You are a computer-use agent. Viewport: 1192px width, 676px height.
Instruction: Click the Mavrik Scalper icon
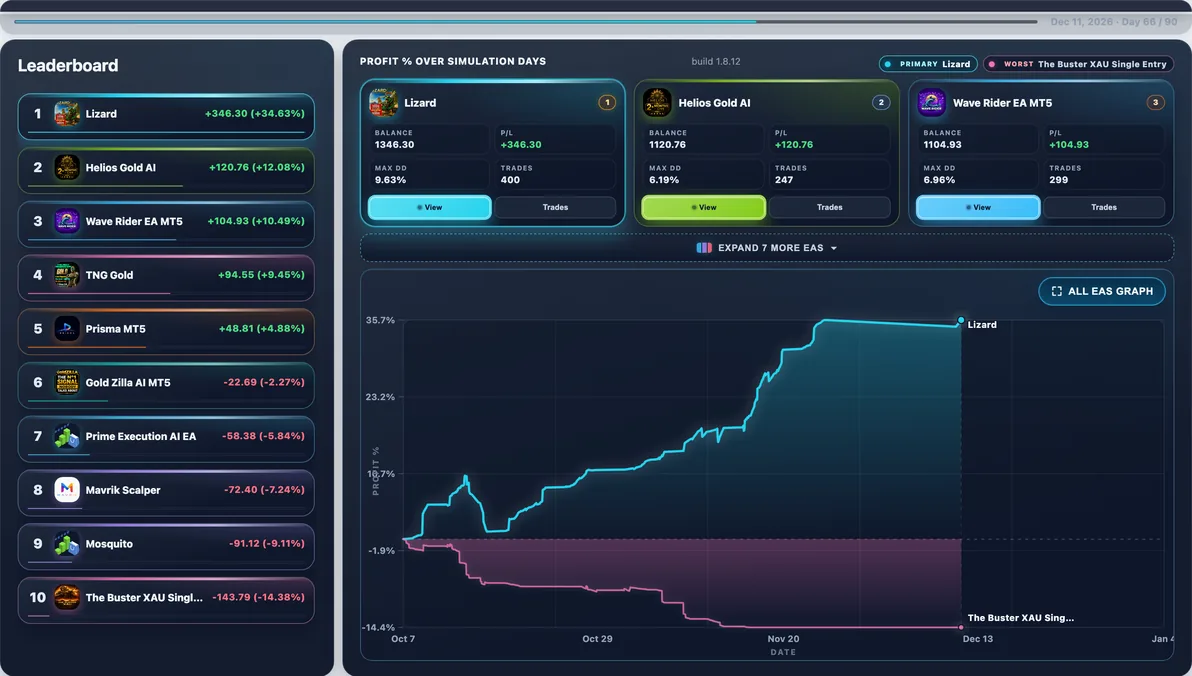tap(67, 490)
